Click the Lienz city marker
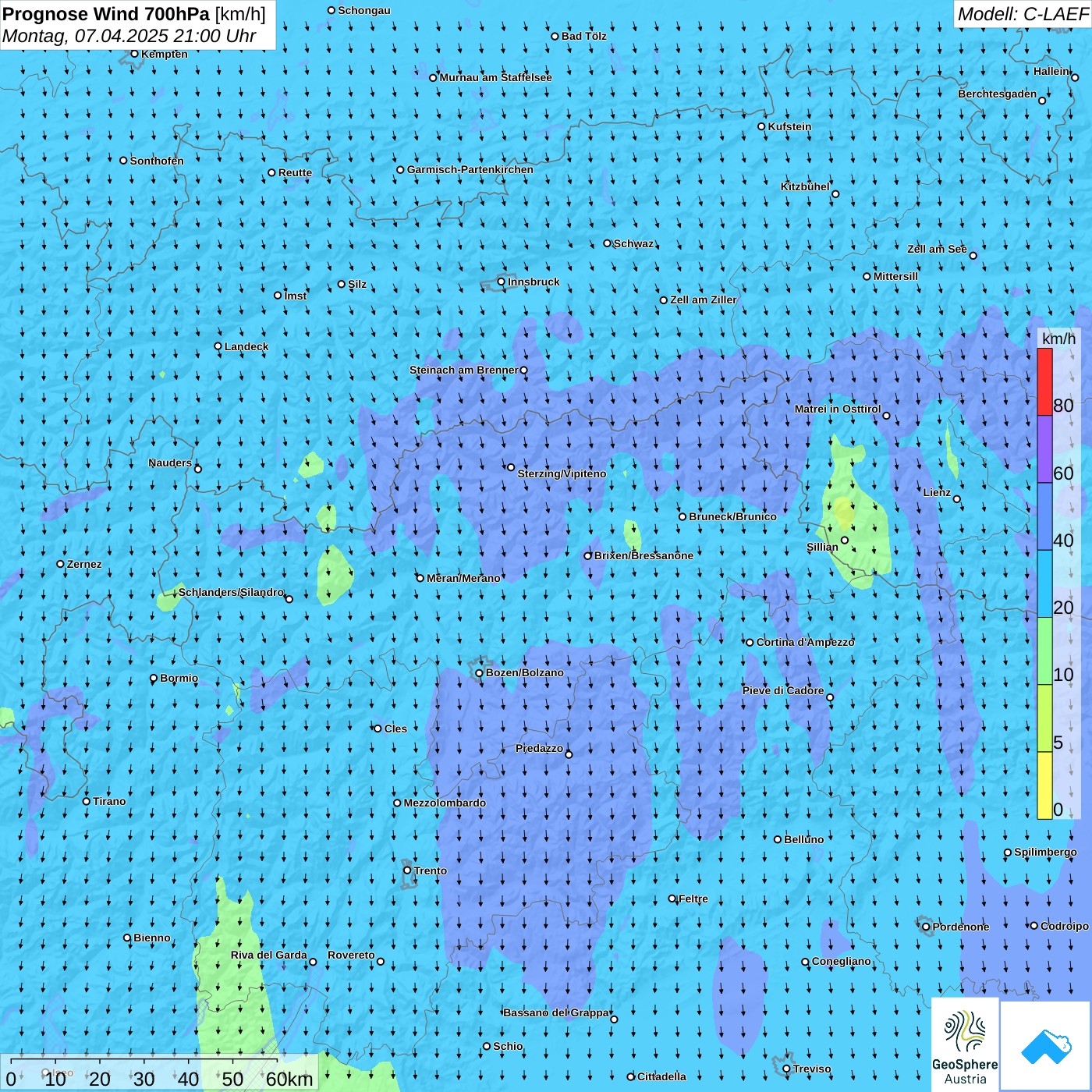 point(957,499)
